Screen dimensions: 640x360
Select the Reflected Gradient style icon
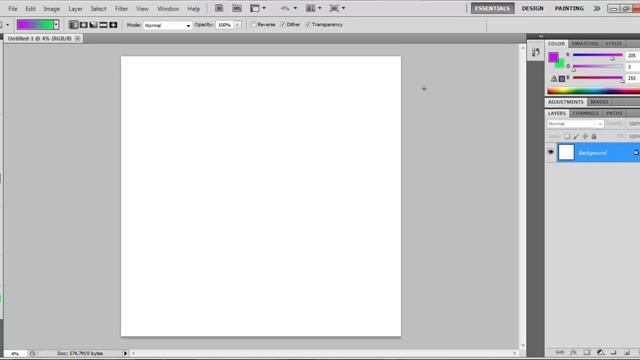pos(103,25)
